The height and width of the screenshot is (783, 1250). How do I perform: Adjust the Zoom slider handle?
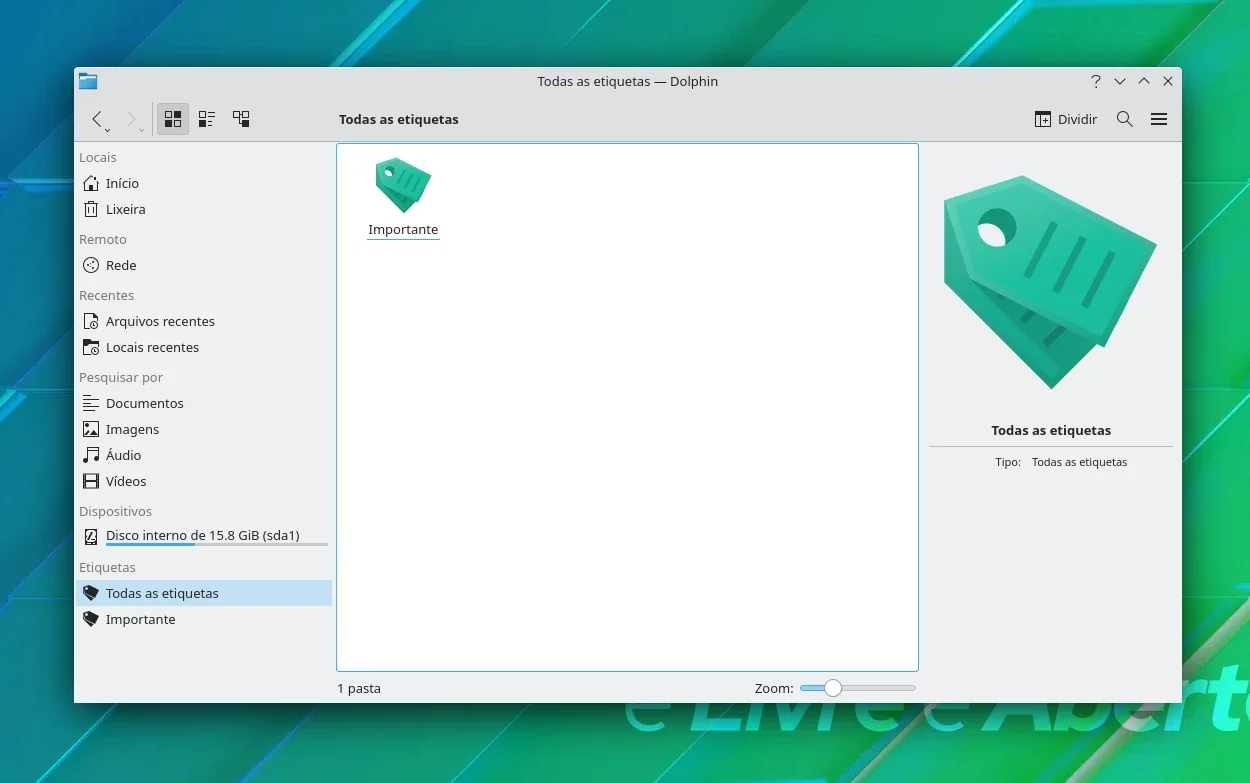[x=832, y=688]
